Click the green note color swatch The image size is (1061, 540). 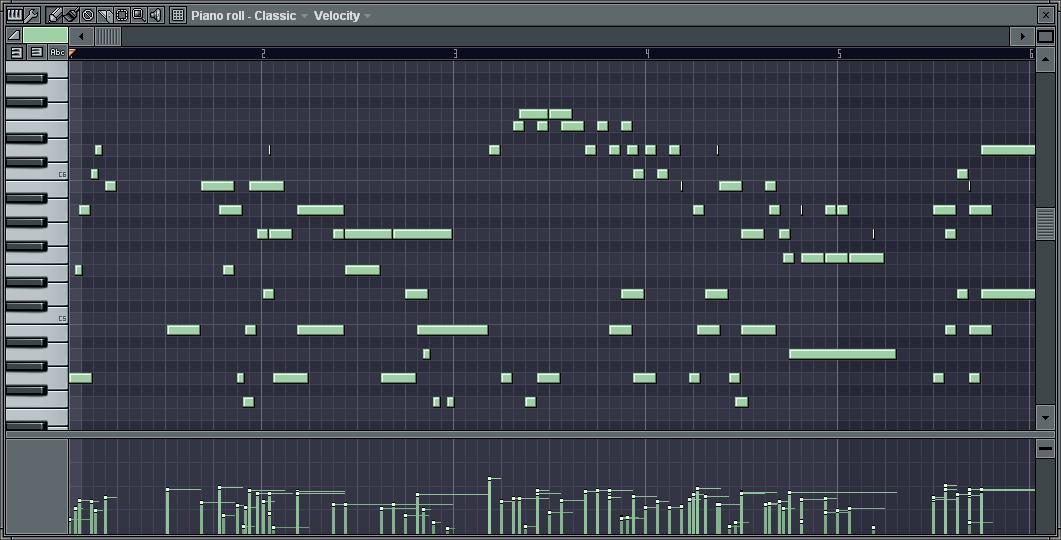tap(45, 35)
